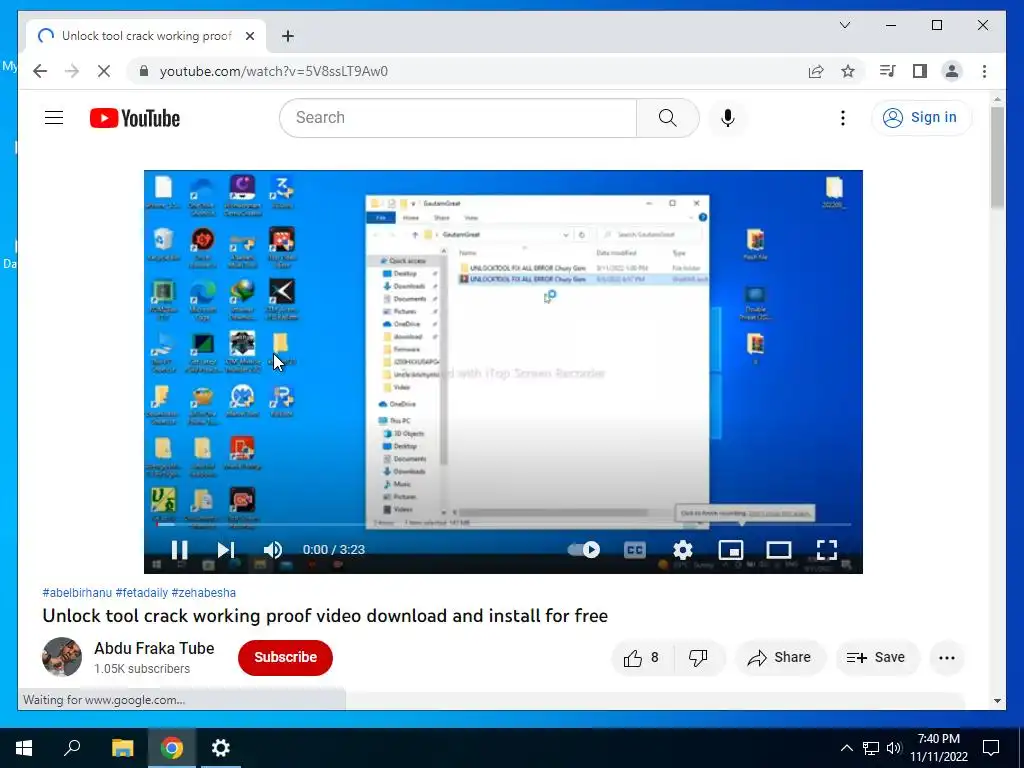This screenshot has width=1024, height=768.
Task: Open the Windows notification center
Action: [x=991, y=748]
